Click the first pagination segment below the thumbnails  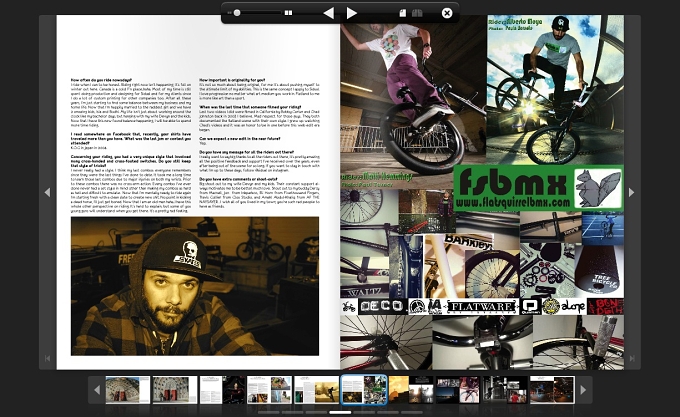click(x=269, y=412)
